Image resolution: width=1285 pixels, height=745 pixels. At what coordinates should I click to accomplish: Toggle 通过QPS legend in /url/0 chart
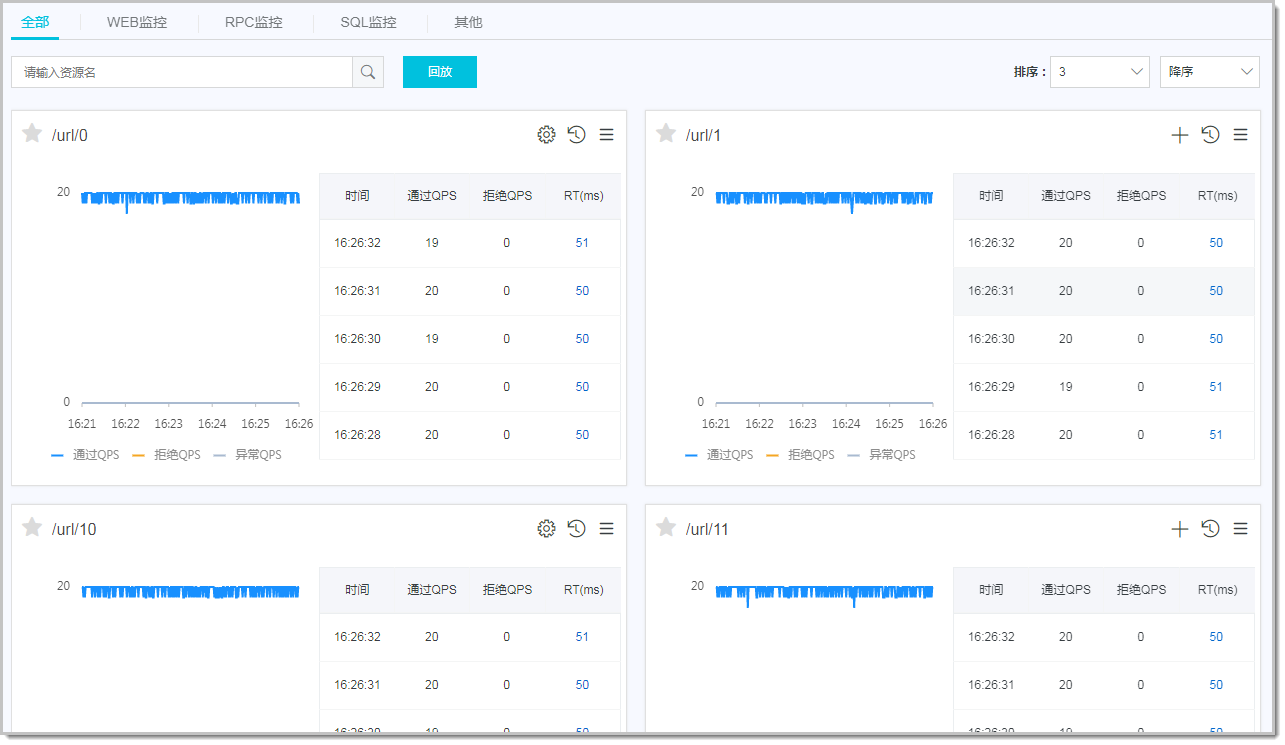(x=85, y=454)
